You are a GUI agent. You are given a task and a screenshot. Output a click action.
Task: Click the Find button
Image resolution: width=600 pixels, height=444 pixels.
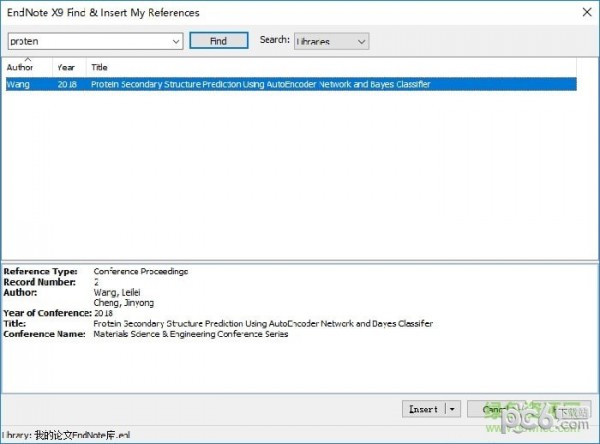pyautogui.click(x=219, y=41)
